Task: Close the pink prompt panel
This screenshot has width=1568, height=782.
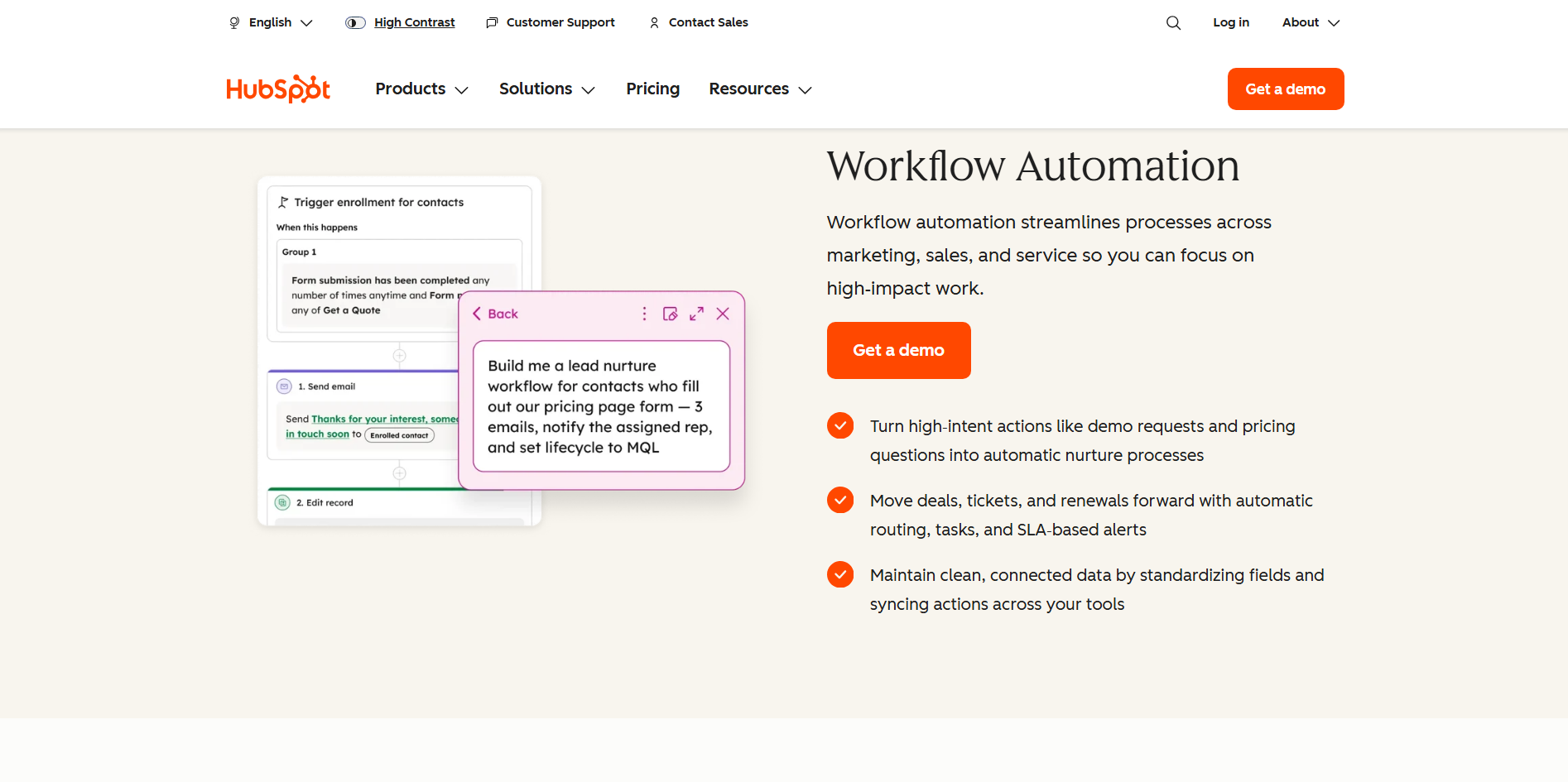Action: [x=723, y=314]
